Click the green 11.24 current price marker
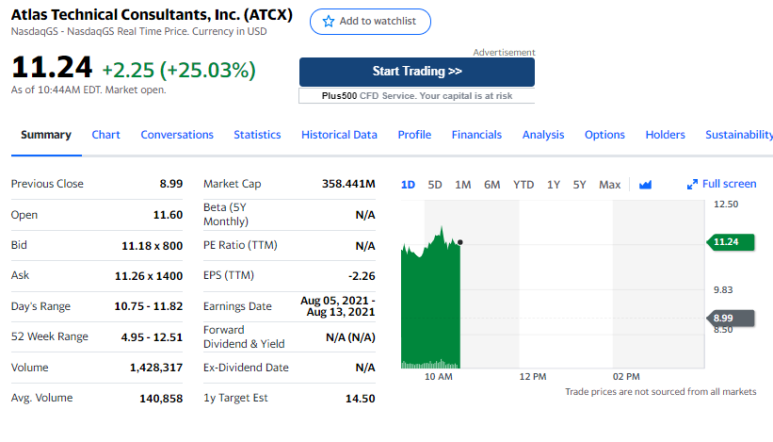 (x=731, y=242)
